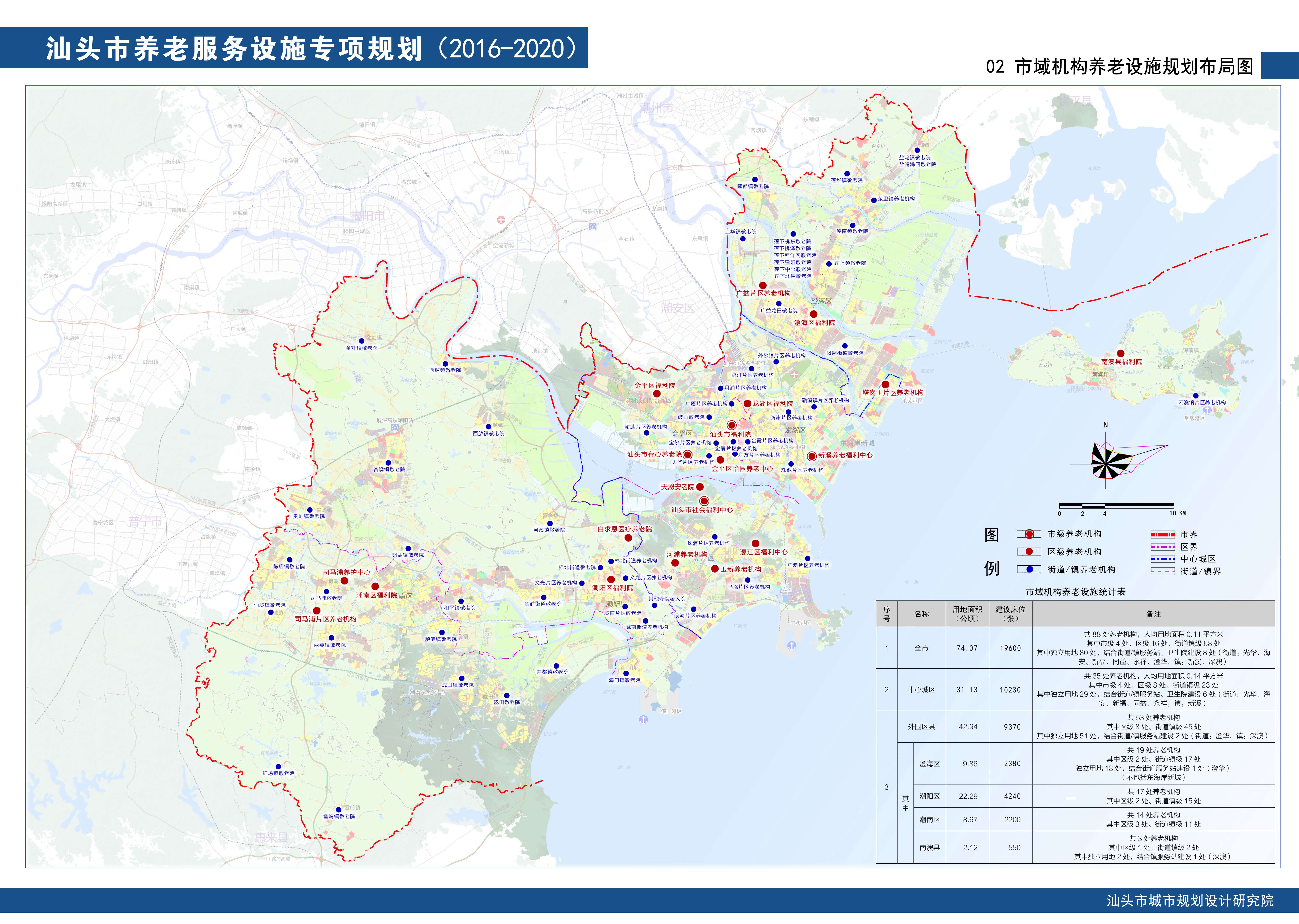The image size is (1299, 924).
Task: Click the 市域机构养老设施统计表 table title
Action: [1075, 592]
